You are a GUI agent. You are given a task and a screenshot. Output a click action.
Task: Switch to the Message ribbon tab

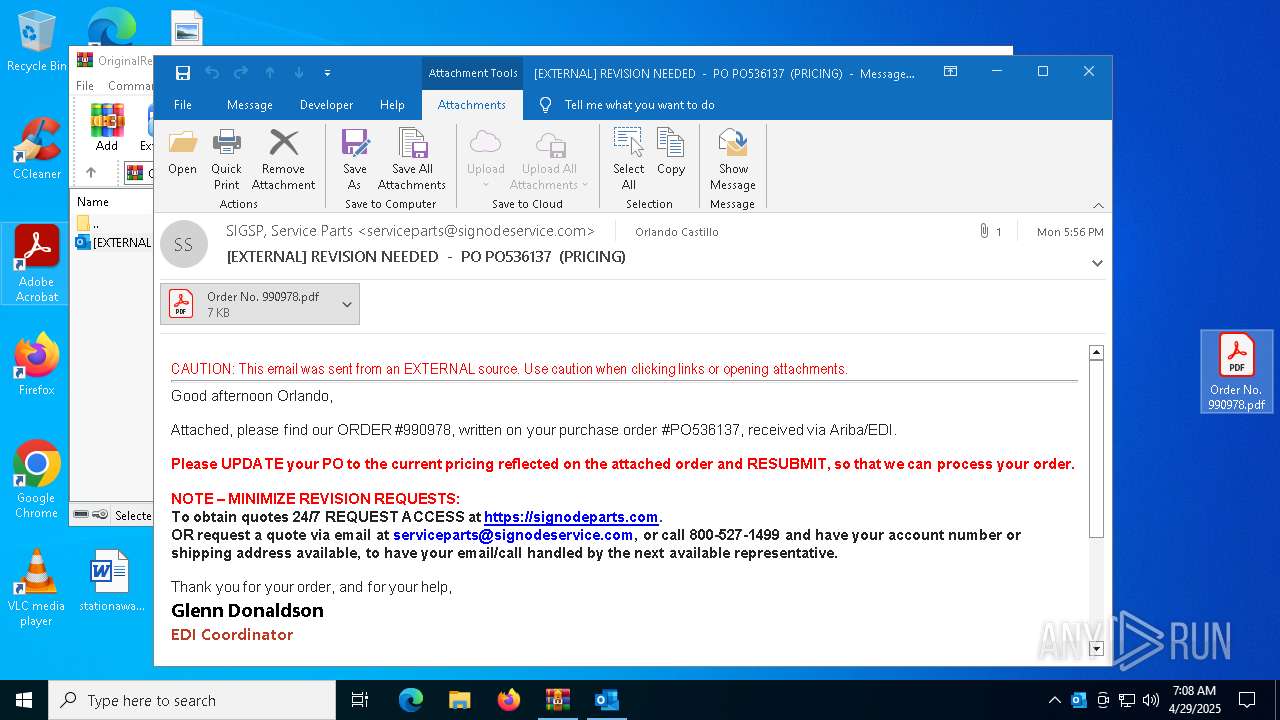[x=250, y=105]
